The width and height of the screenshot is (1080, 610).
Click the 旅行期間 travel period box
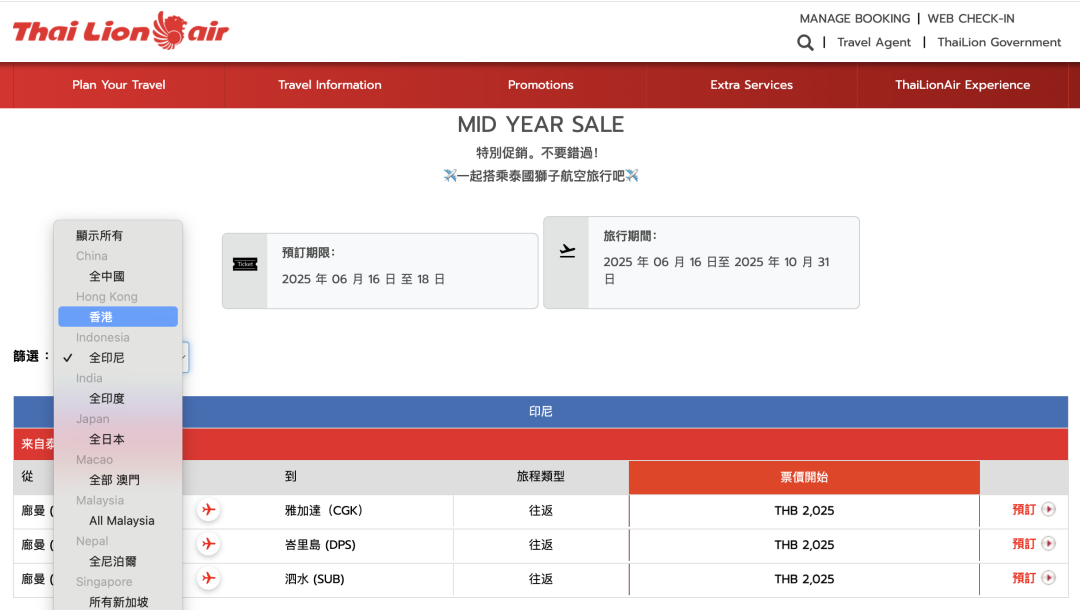click(701, 262)
